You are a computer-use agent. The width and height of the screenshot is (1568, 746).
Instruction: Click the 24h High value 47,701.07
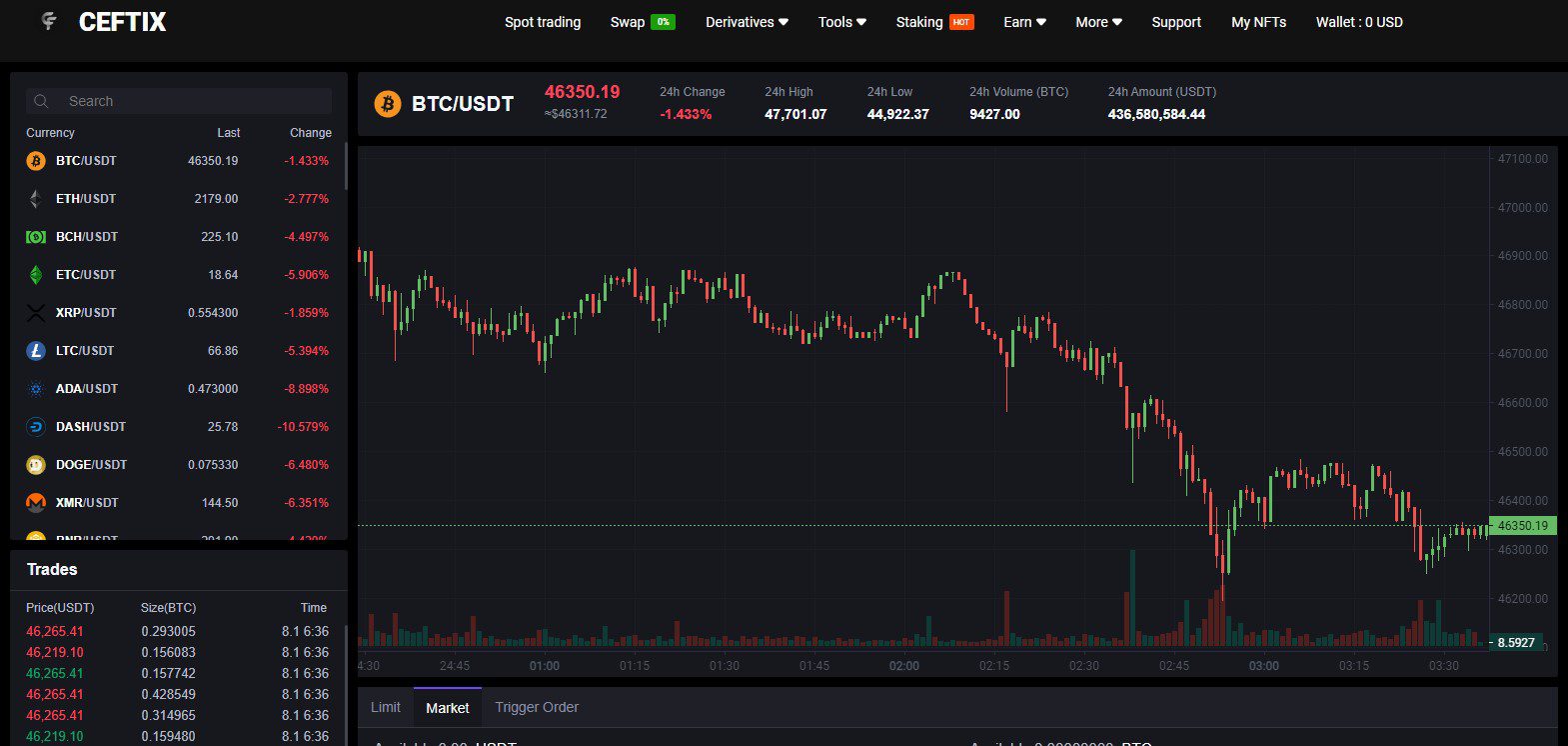795,114
